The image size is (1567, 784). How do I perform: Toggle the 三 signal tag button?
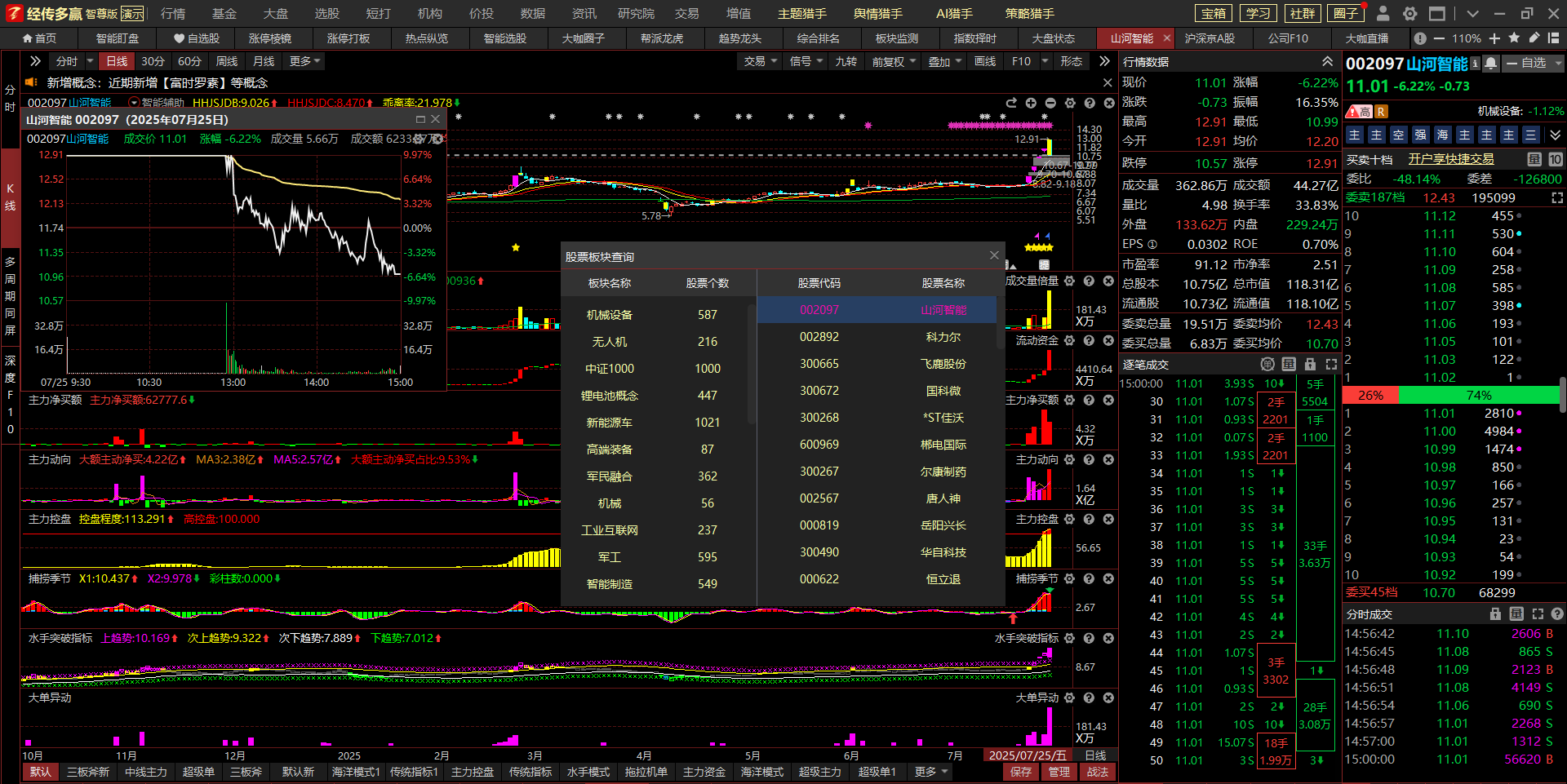[1531, 135]
